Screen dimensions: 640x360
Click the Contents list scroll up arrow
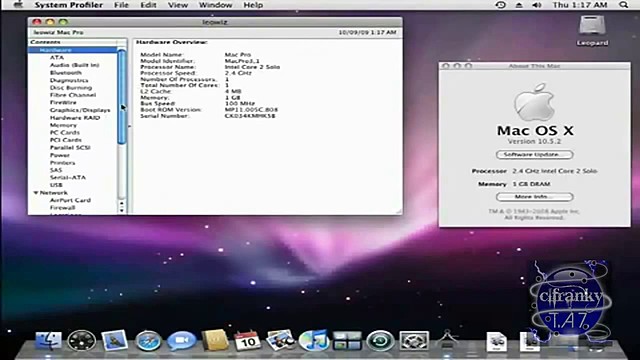pyautogui.click(x=121, y=203)
